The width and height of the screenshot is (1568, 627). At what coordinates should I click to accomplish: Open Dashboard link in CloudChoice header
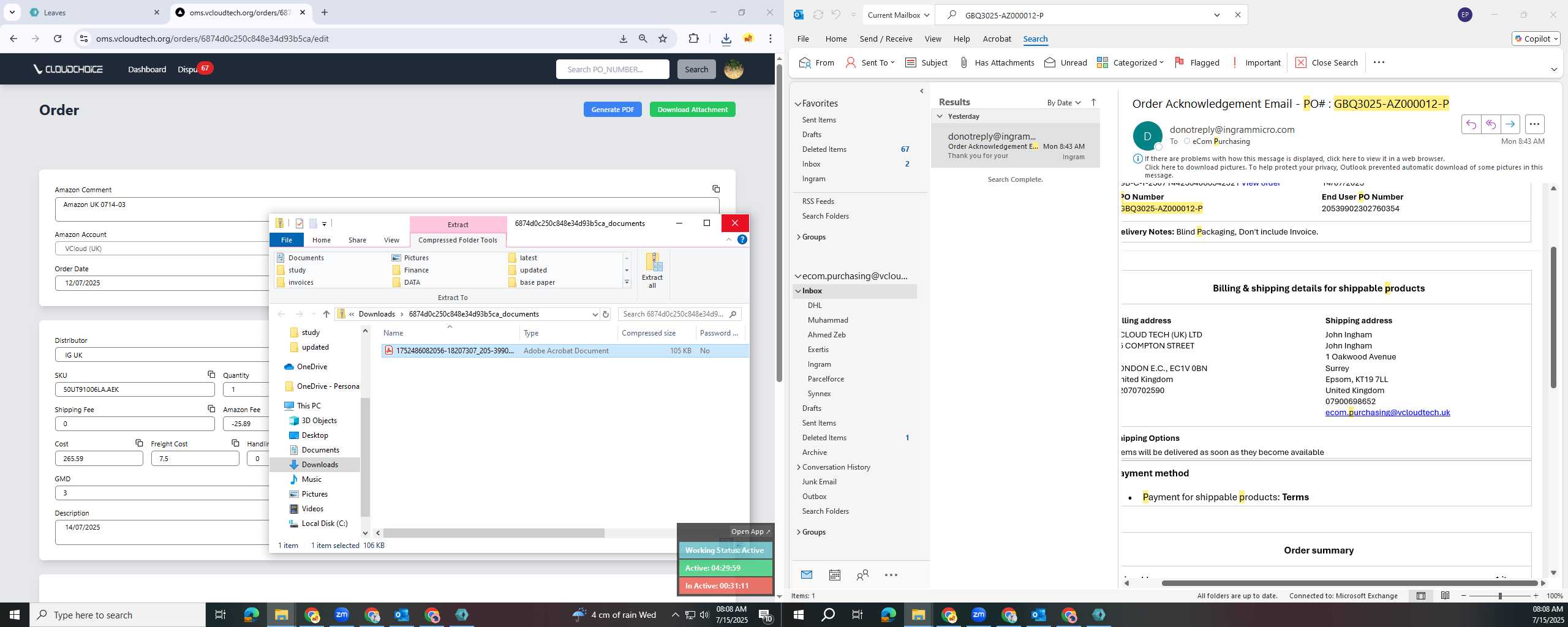[x=147, y=69]
